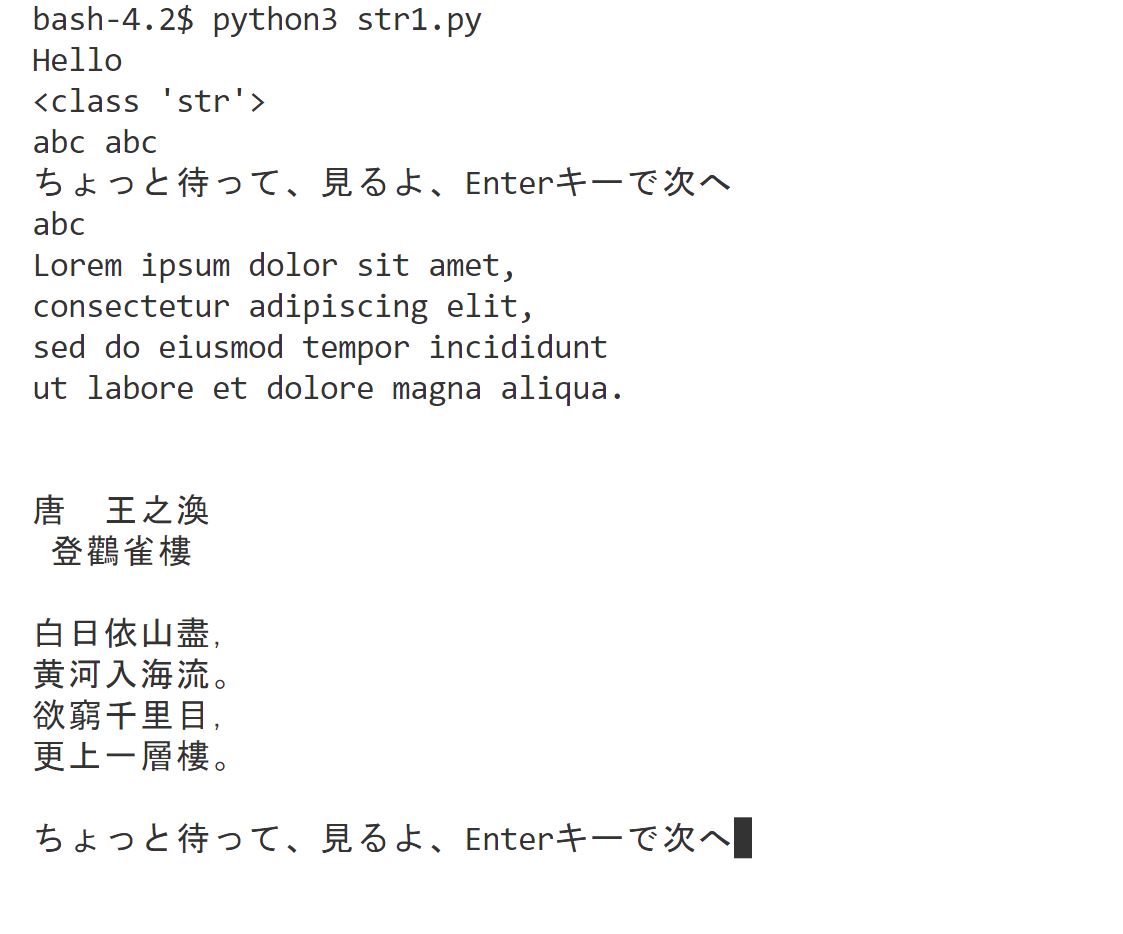The width and height of the screenshot is (1123, 934).
Task: Click the Hello output line
Action: pos(77,61)
